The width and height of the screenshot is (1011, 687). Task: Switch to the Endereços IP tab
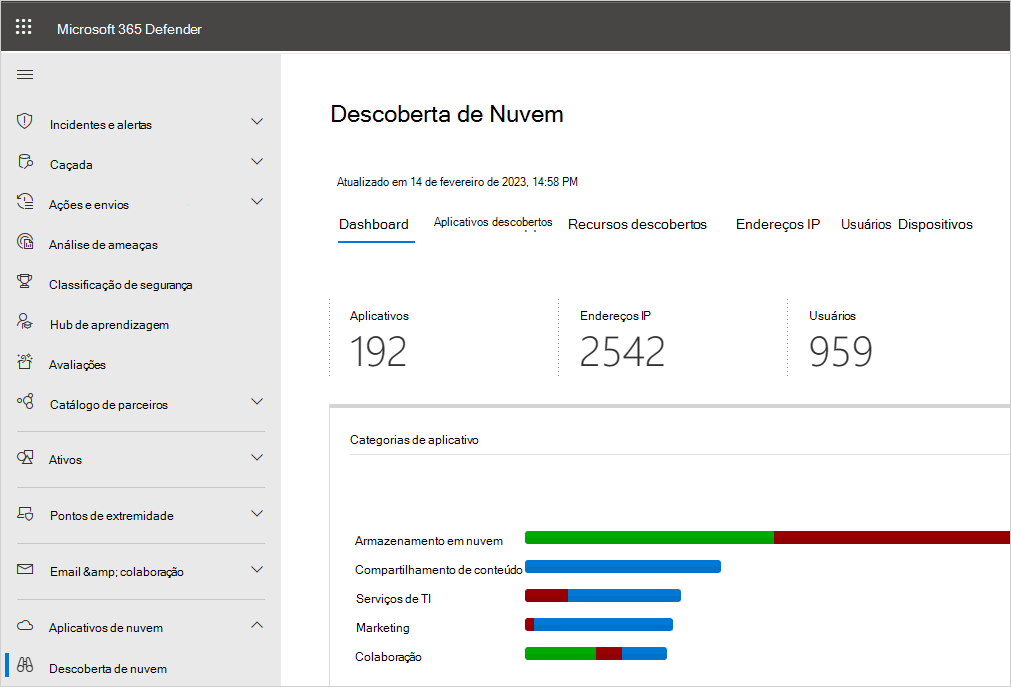777,224
